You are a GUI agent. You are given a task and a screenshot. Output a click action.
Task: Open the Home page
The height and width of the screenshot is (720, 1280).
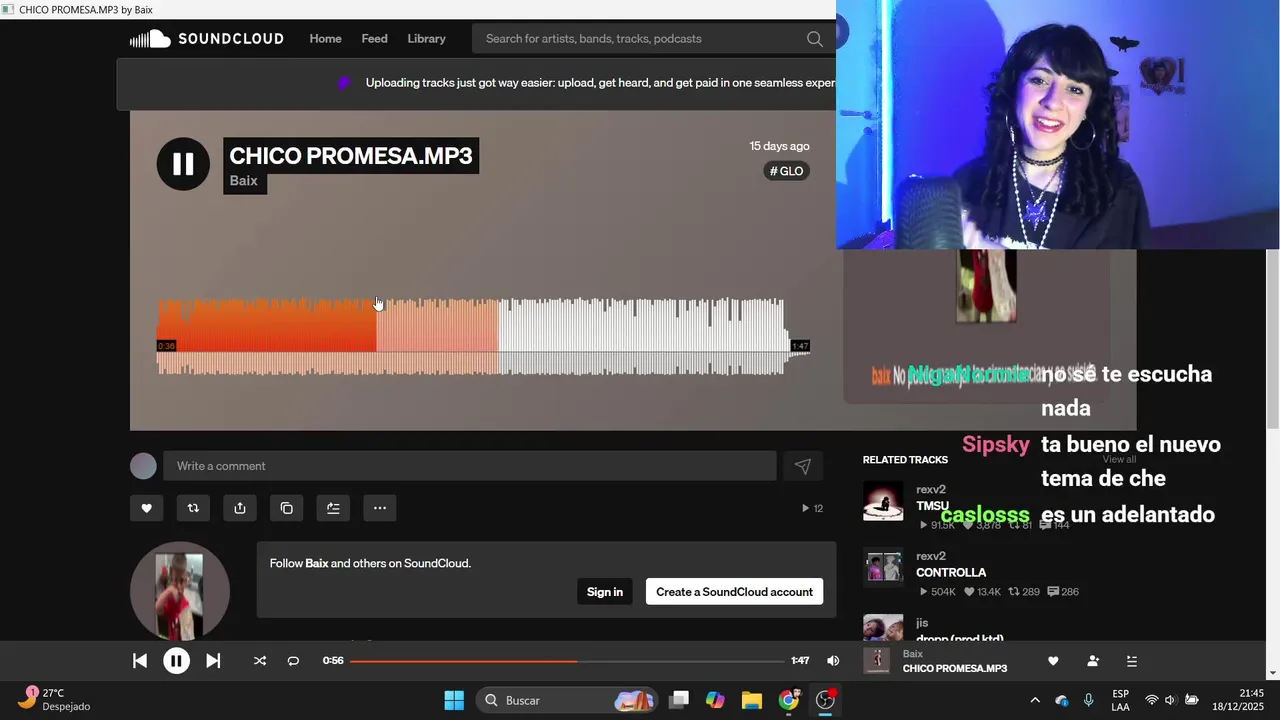click(x=325, y=39)
